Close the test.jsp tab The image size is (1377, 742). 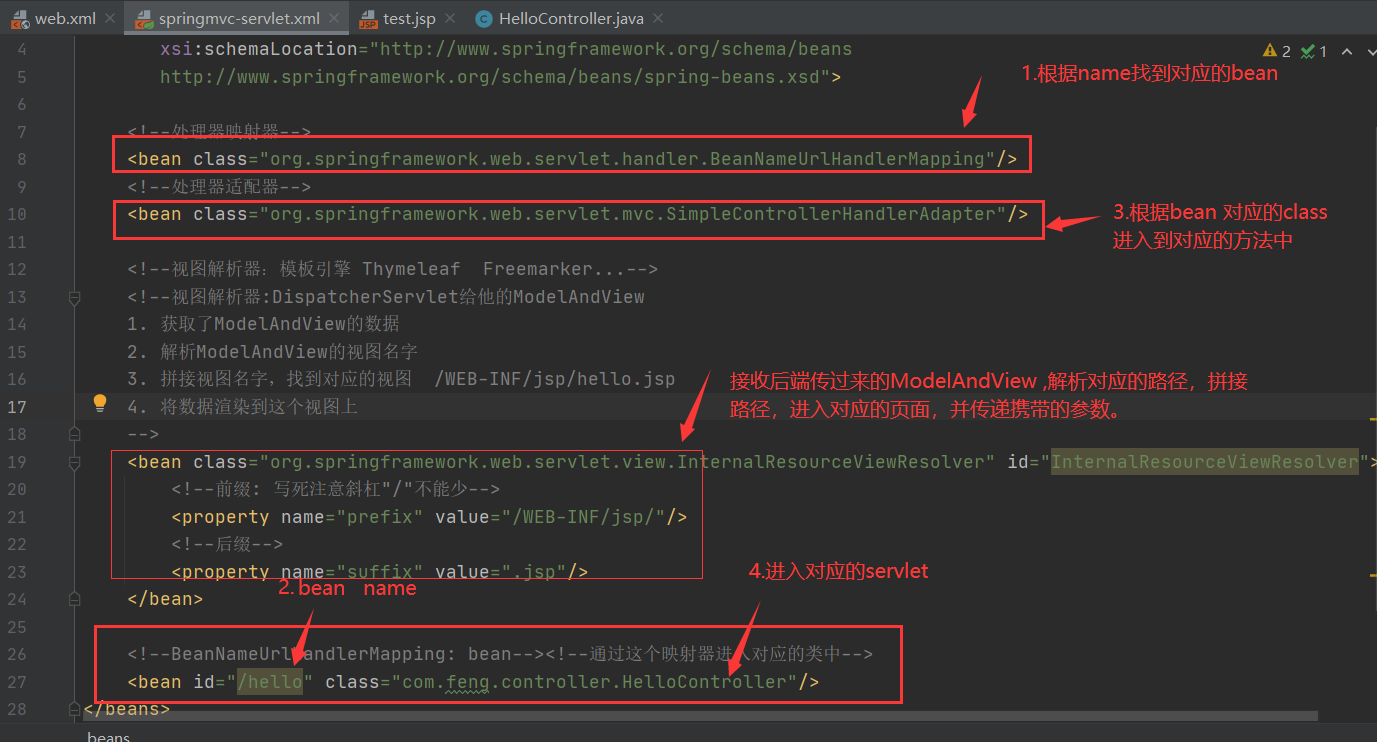(x=450, y=19)
